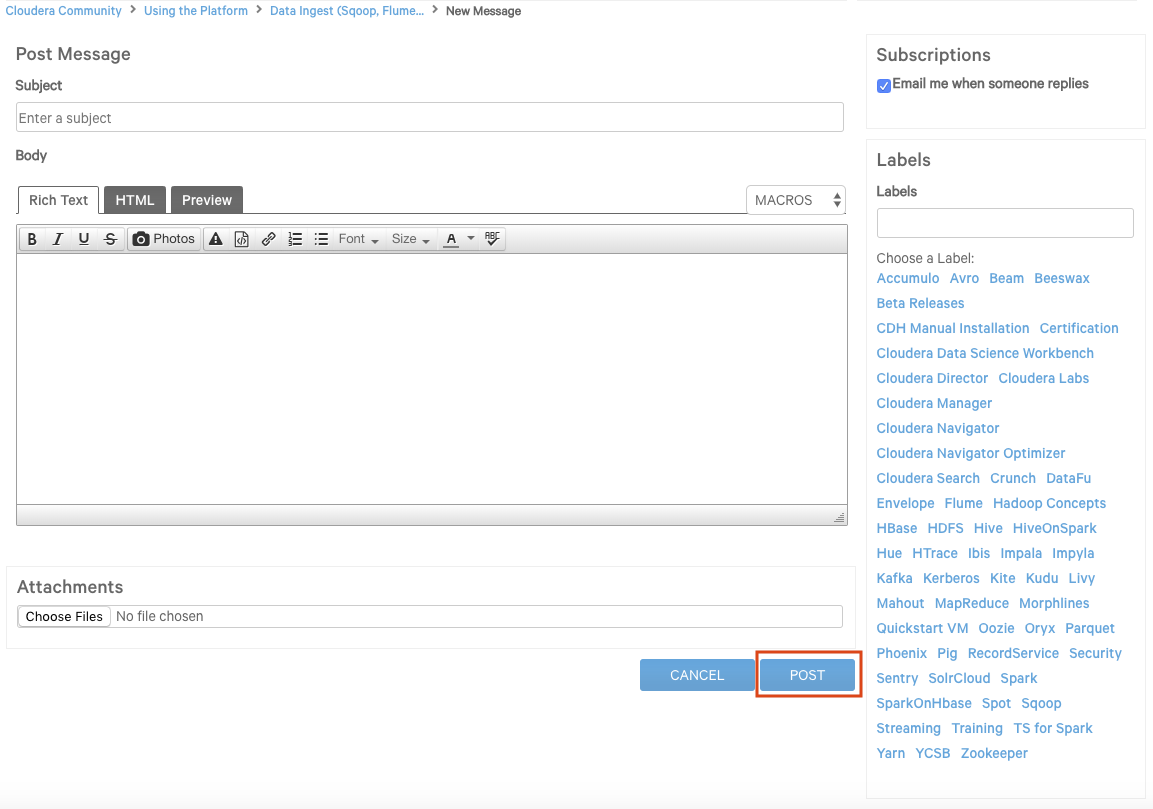This screenshot has height=809, width=1153.
Task: Toggle the insert emoticon warning icon
Action: pos(216,239)
